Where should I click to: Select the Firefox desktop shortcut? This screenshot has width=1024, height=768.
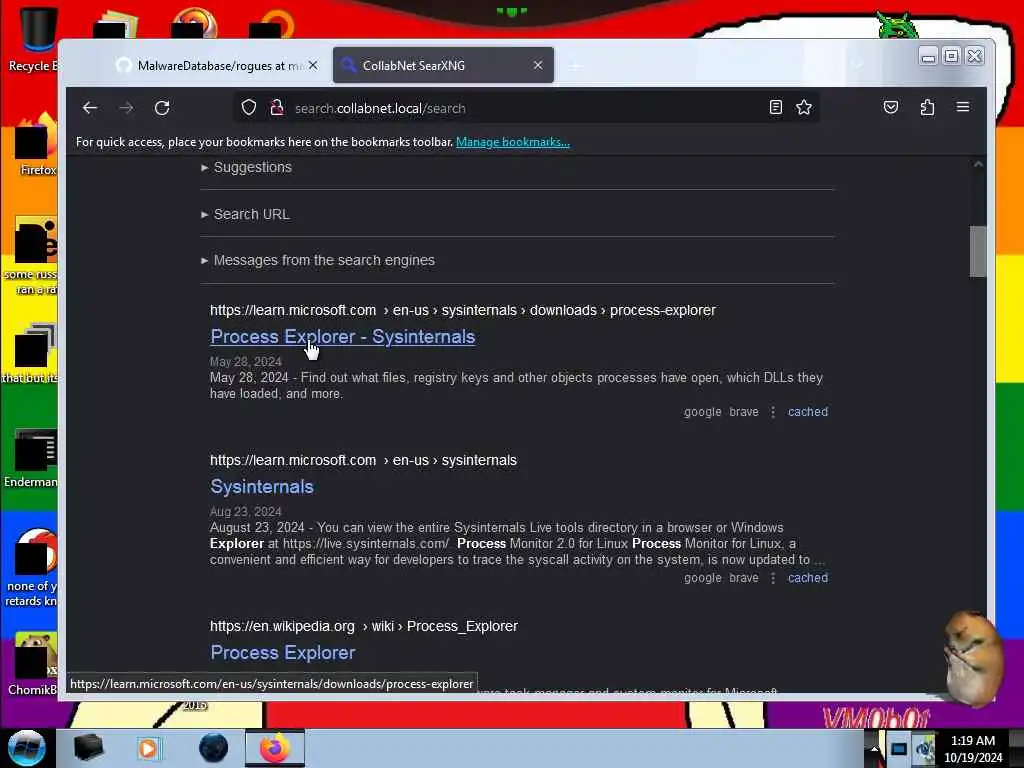coord(36,145)
